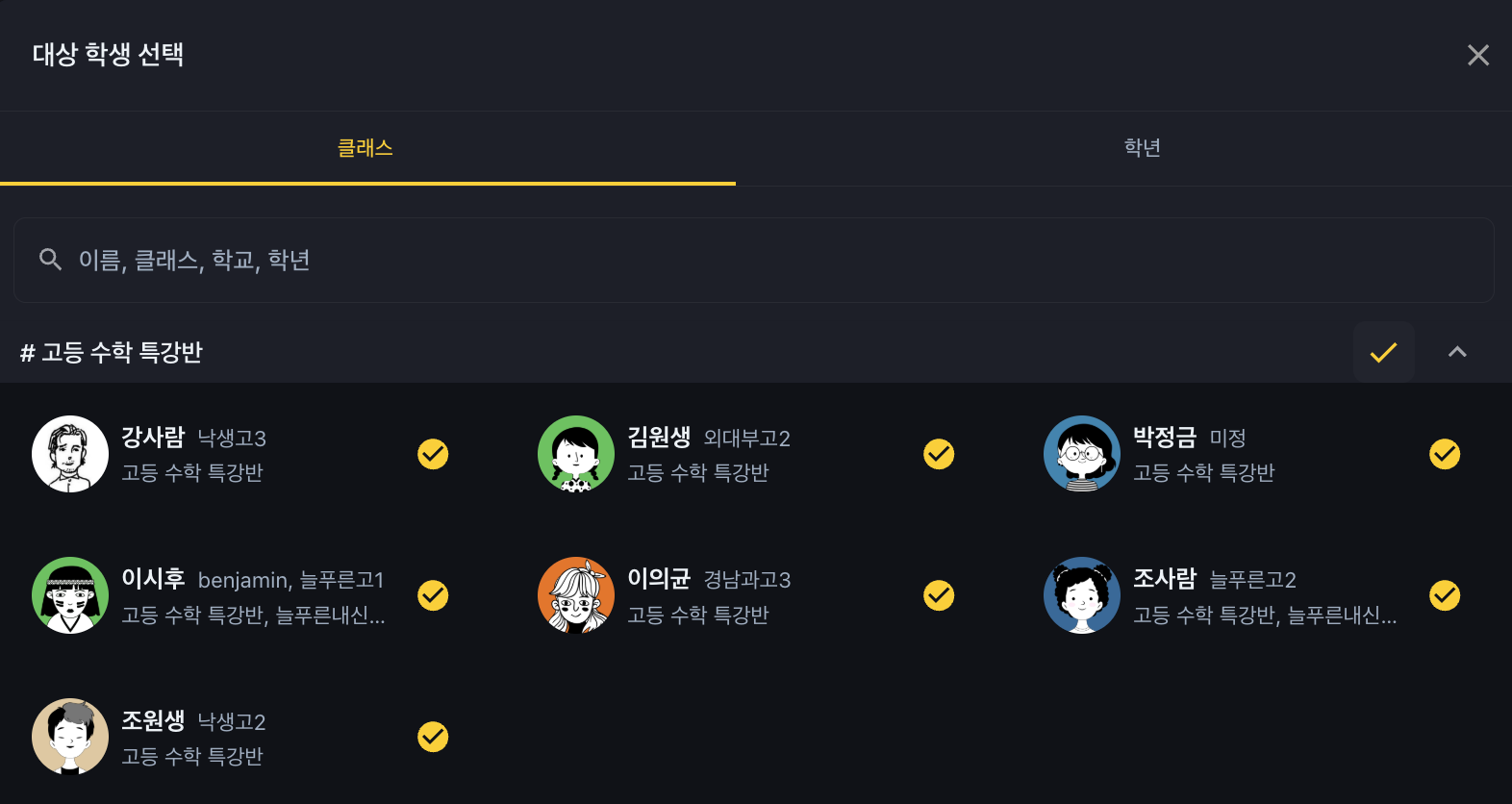The image size is (1512, 804).
Task: Toggle the checkmark for 박정금
Action: 1445,454
